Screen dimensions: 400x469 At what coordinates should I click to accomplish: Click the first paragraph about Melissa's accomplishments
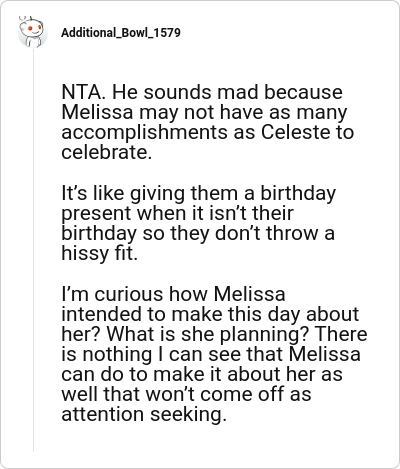207,122
